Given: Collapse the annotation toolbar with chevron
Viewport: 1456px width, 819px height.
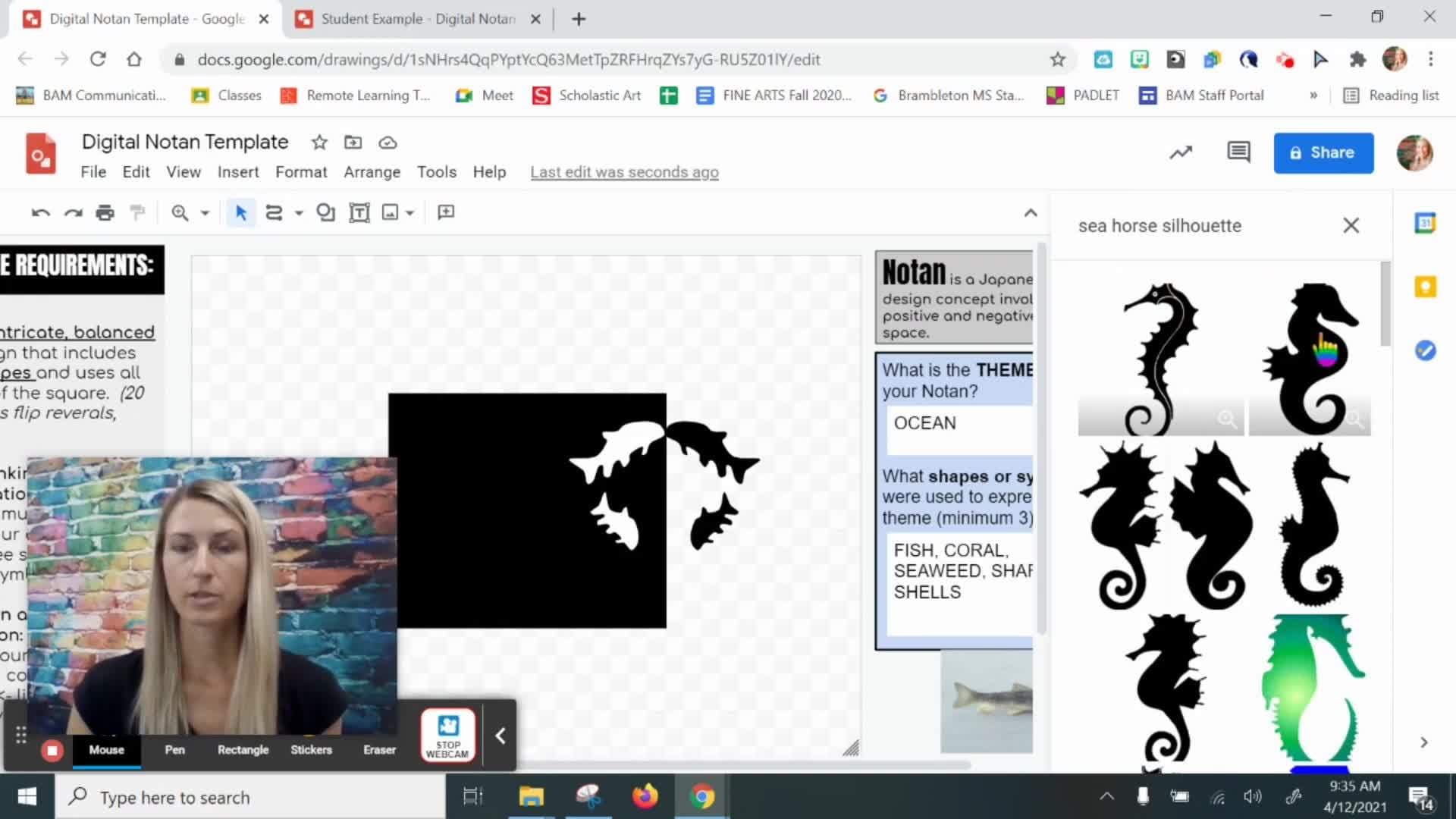Looking at the screenshot, I should (x=500, y=735).
